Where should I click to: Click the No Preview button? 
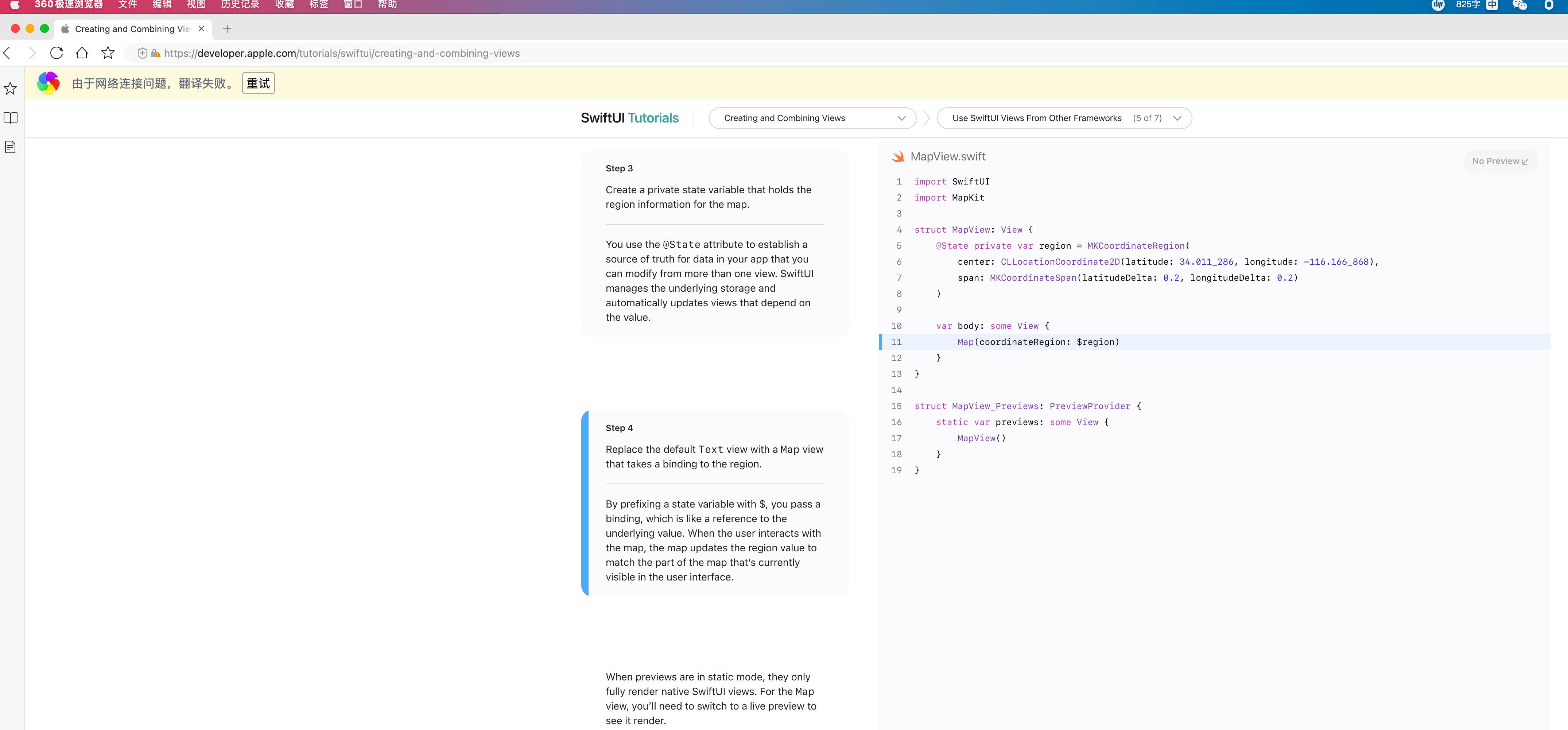[x=1500, y=161]
